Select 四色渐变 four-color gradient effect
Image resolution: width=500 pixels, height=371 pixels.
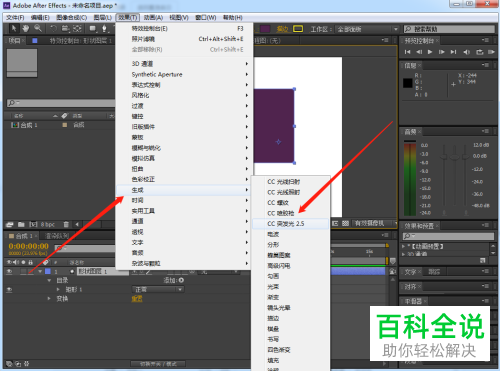coord(290,350)
